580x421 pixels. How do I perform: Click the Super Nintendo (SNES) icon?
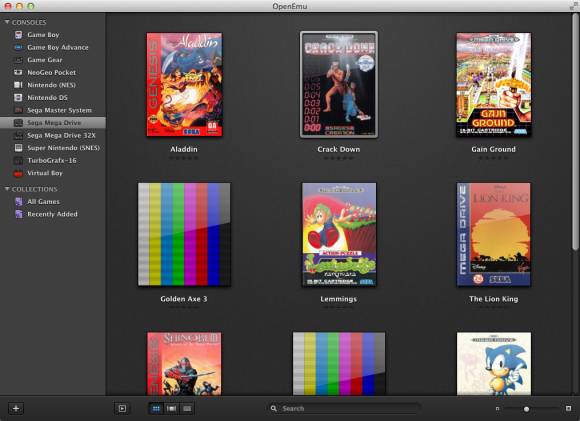(x=18, y=148)
